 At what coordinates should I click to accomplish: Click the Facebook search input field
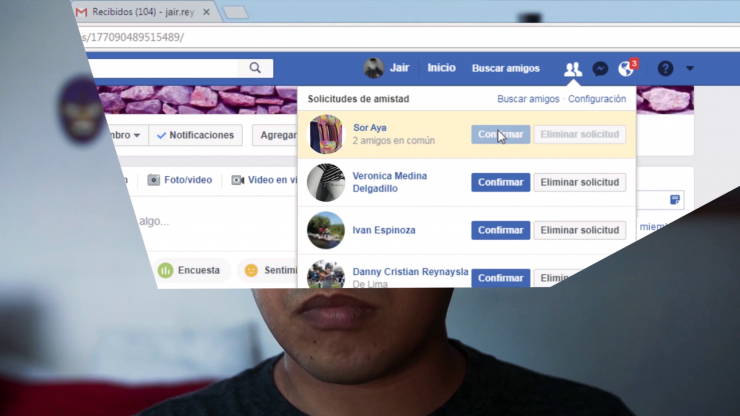pyautogui.click(x=163, y=68)
